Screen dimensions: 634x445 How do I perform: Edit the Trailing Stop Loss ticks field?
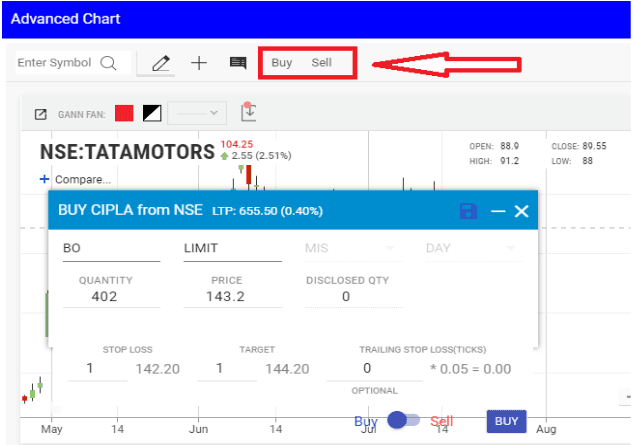coord(374,369)
